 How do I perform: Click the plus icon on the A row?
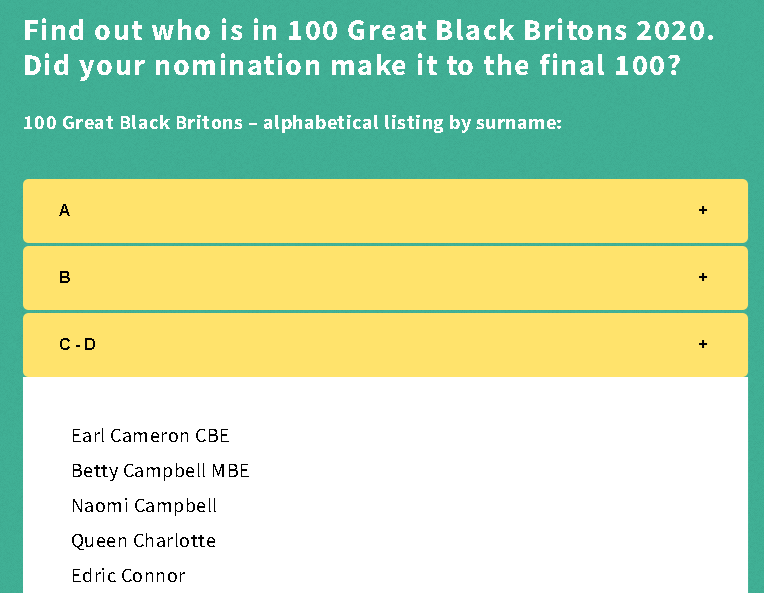pos(703,210)
